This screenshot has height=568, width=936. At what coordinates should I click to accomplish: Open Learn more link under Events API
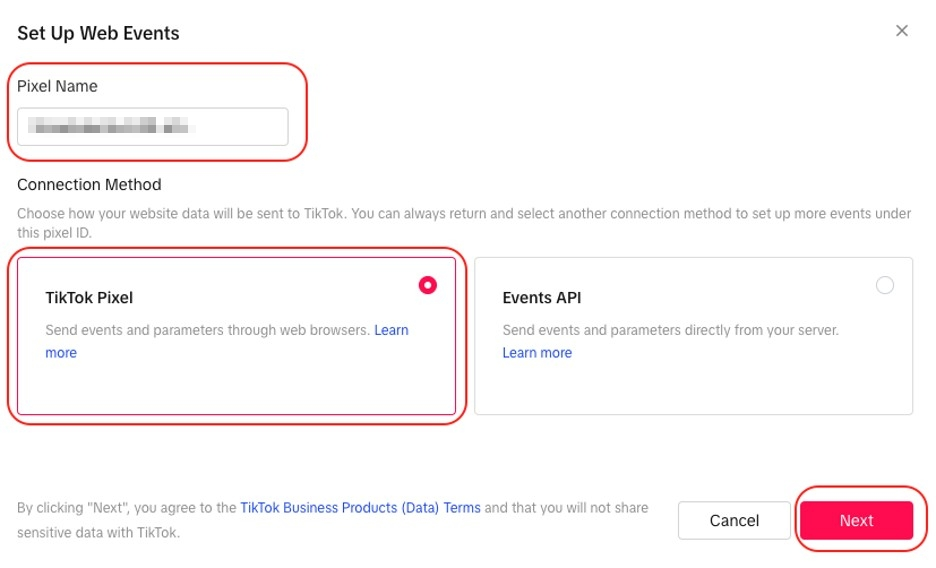pyautogui.click(x=537, y=353)
